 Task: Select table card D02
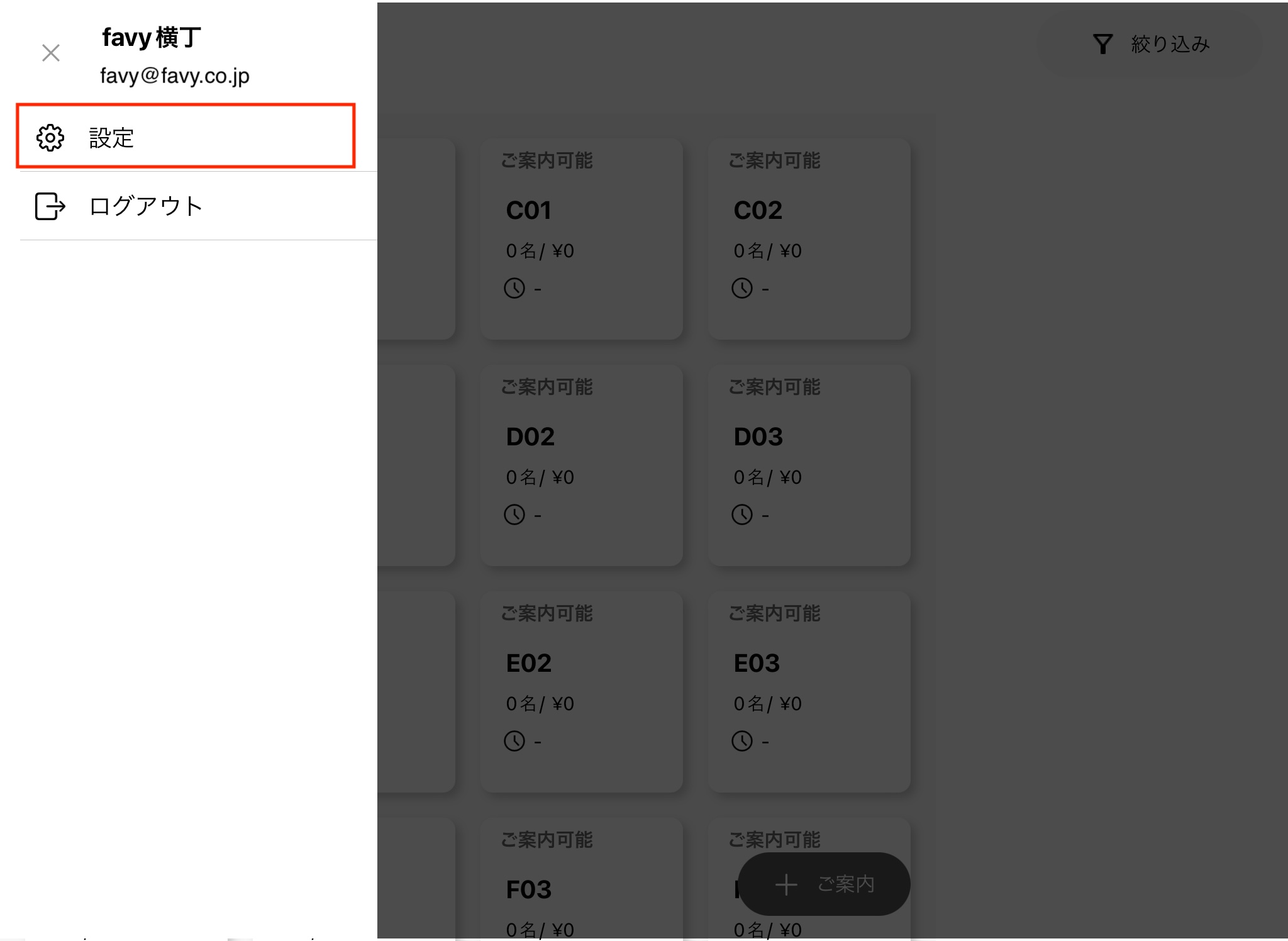pos(582,465)
